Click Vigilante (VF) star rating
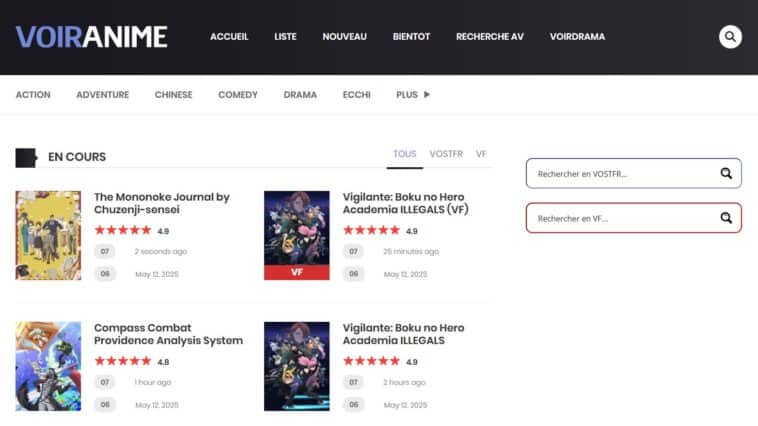Image resolution: width=758 pixels, height=426 pixels. tap(371, 230)
